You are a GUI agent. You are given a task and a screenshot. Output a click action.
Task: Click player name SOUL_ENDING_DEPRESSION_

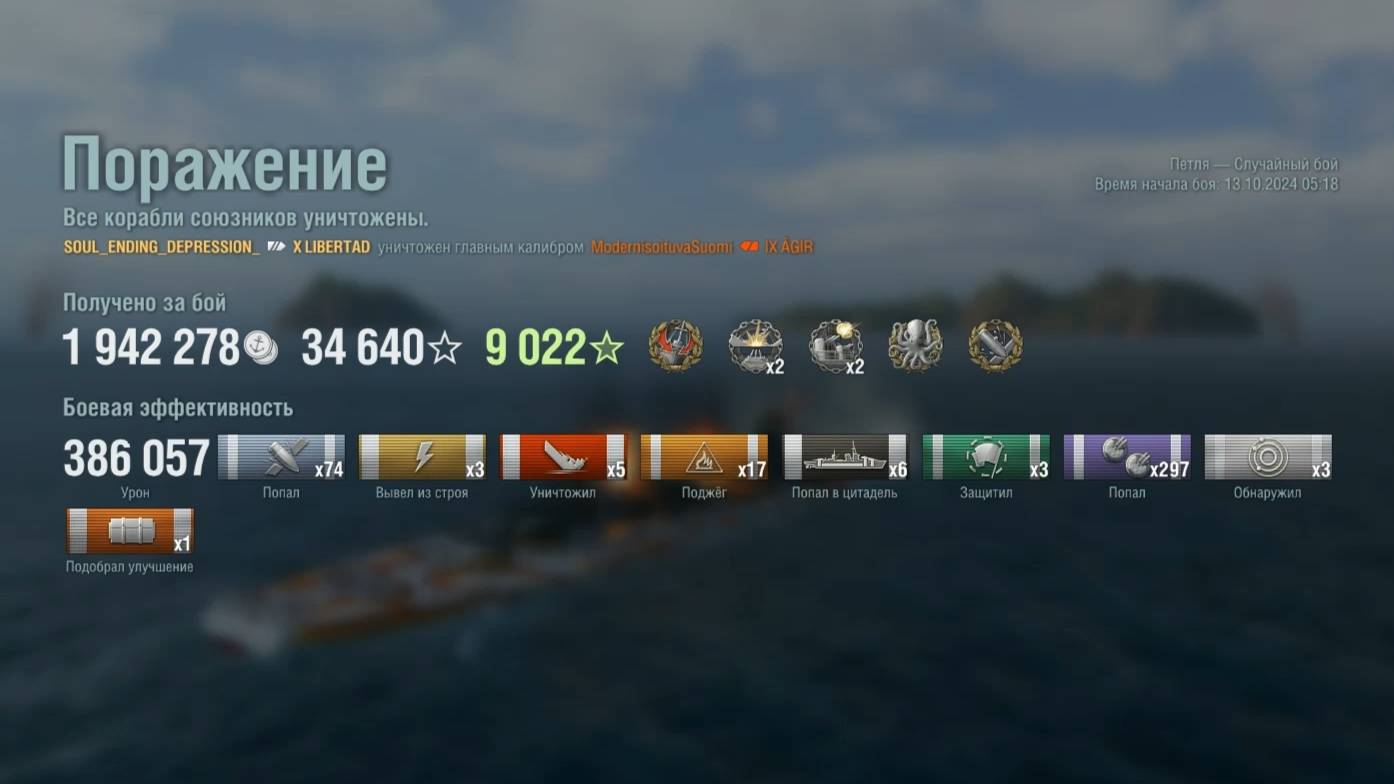click(x=161, y=247)
